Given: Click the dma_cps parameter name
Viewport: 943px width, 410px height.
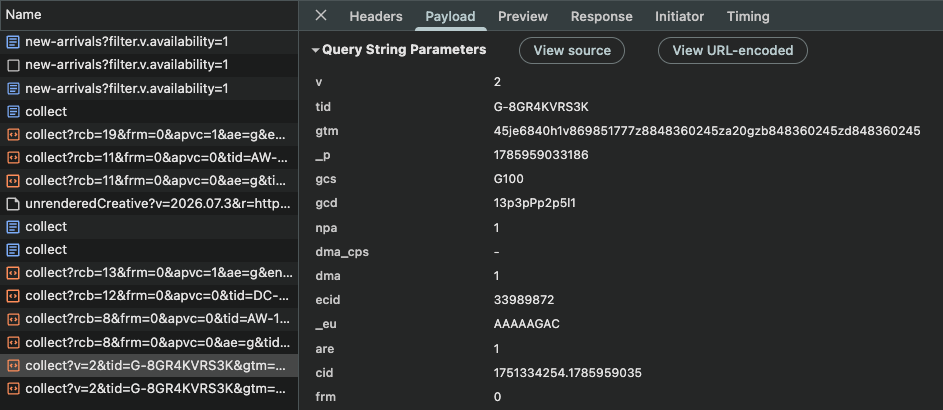Looking at the screenshot, I should (x=342, y=252).
